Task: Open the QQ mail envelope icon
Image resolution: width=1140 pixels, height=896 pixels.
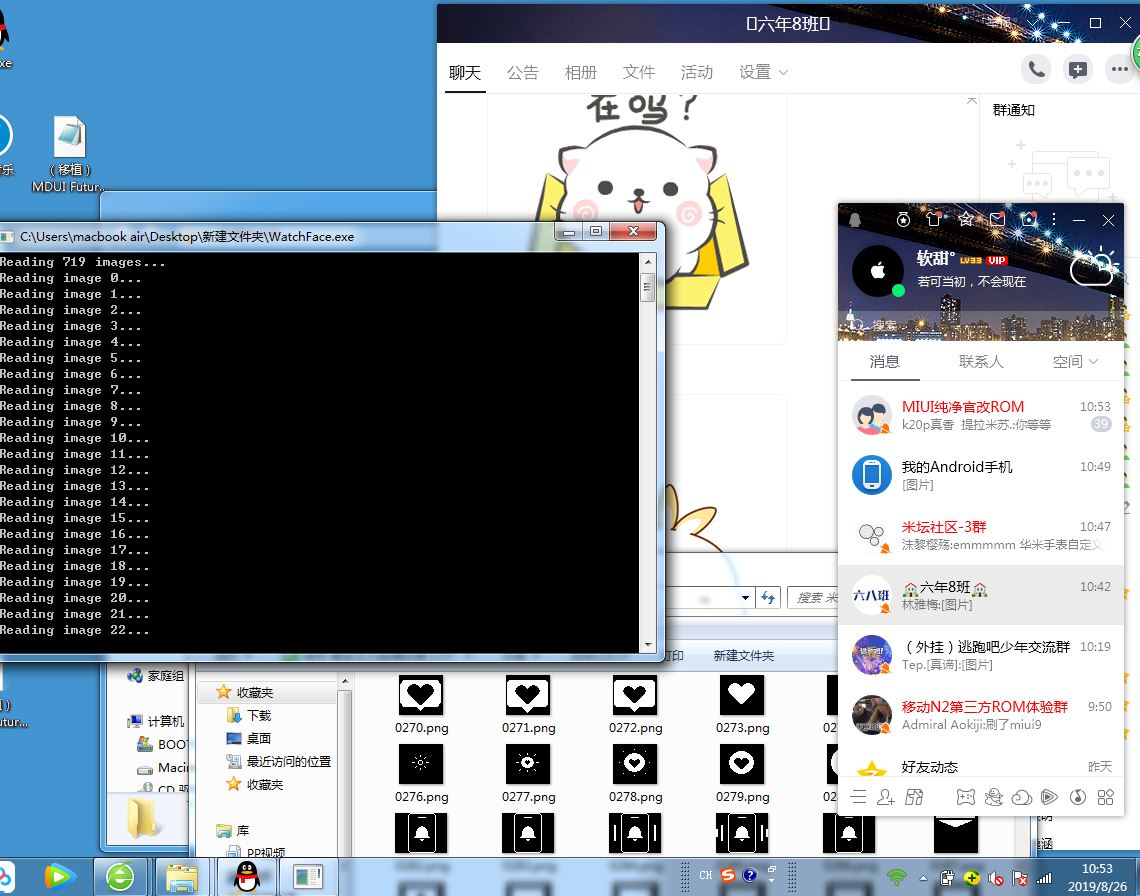Action: 998,219
